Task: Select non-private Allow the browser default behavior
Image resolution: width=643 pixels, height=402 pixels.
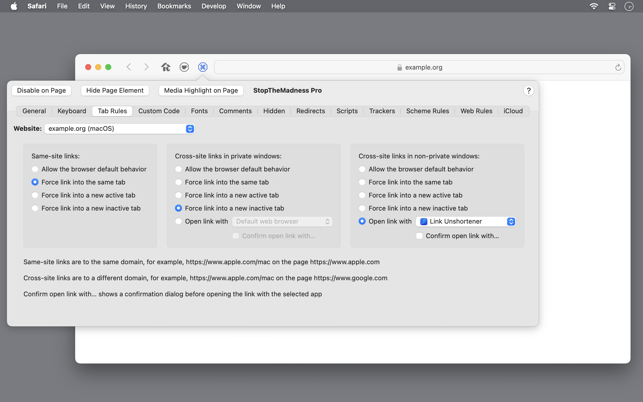Action: 362,169
